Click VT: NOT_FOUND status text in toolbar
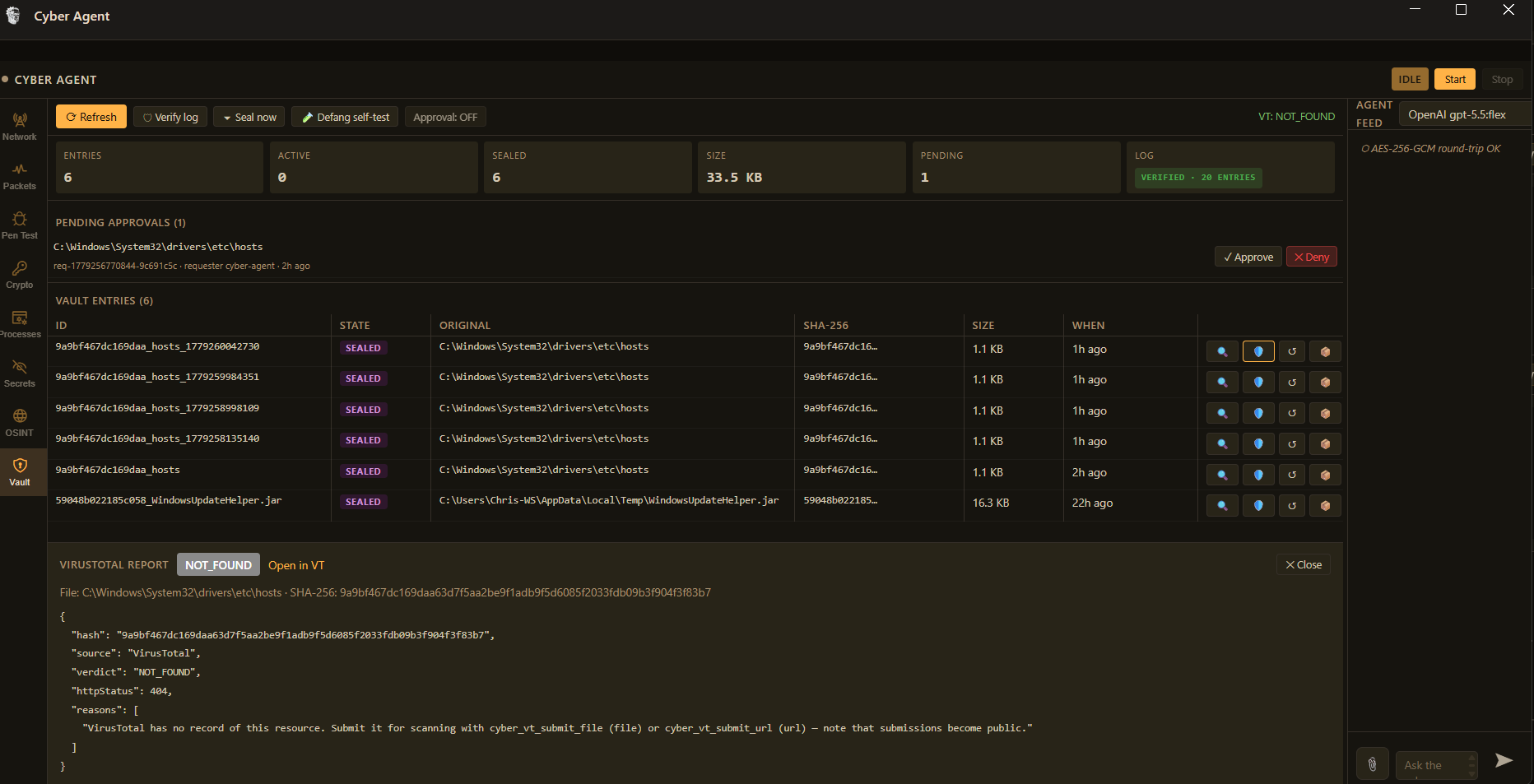The width and height of the screenshot is (1534, 784). click(x=1296, y=117)
